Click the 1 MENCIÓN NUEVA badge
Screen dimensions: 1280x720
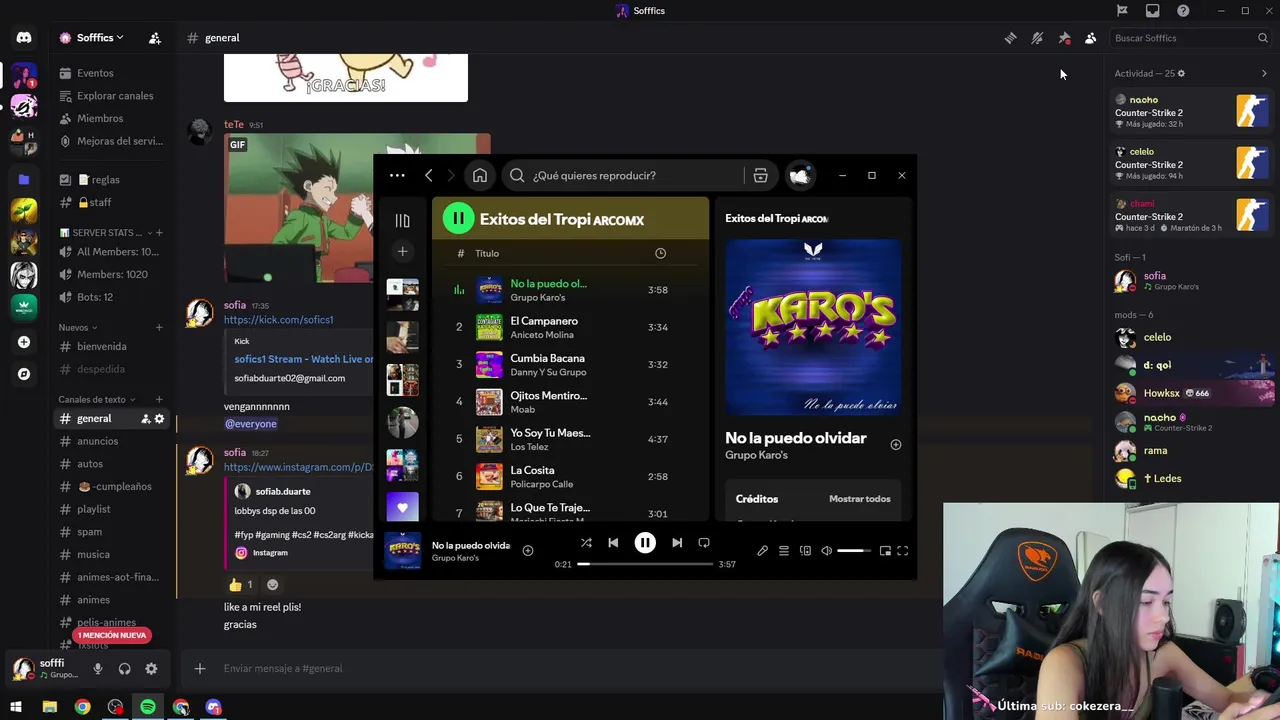click(x=113, y=635)
